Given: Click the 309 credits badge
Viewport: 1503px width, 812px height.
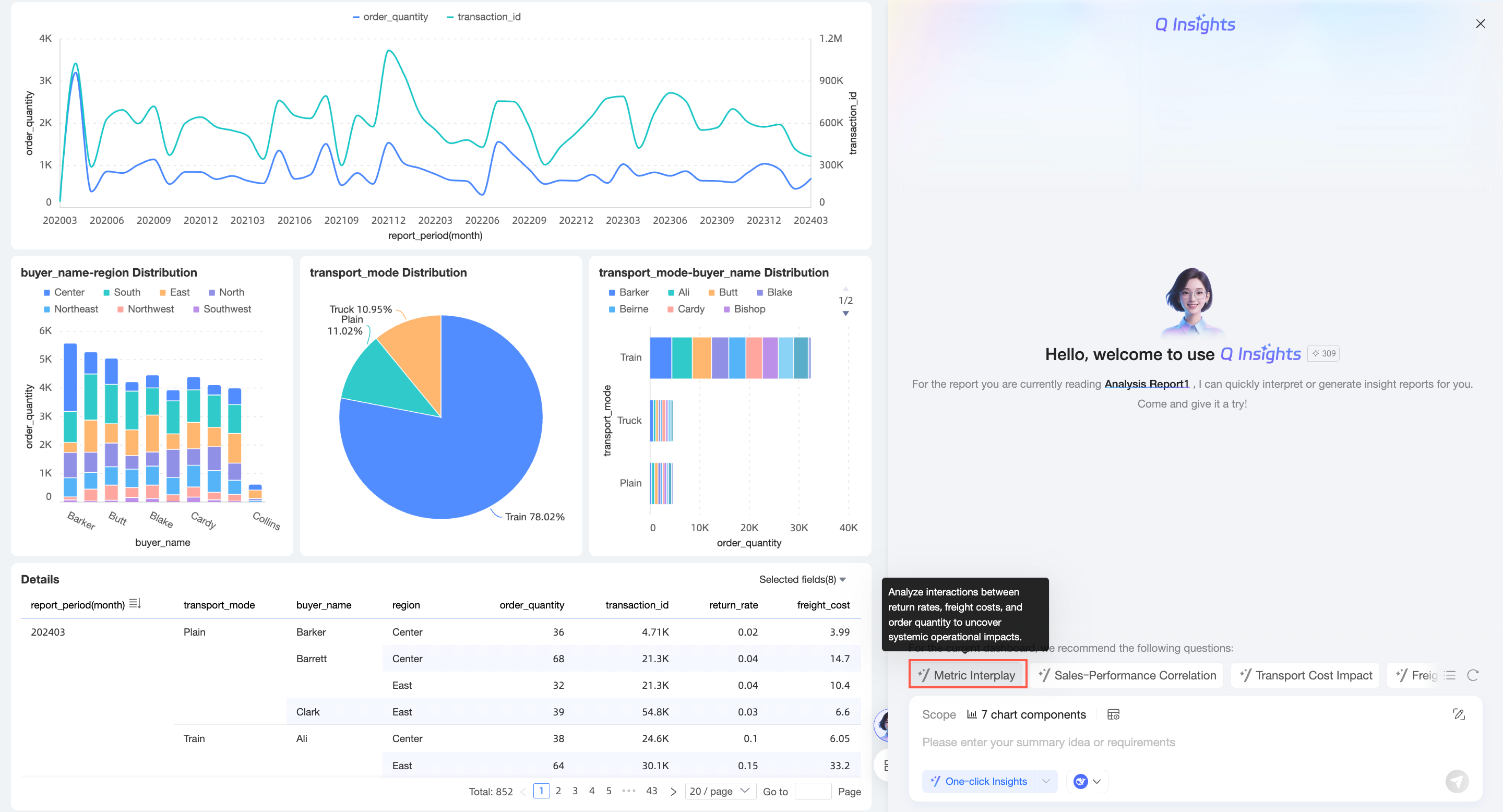Looking at the screenshot, I should pyautogui.click(x=1323, y=353).
